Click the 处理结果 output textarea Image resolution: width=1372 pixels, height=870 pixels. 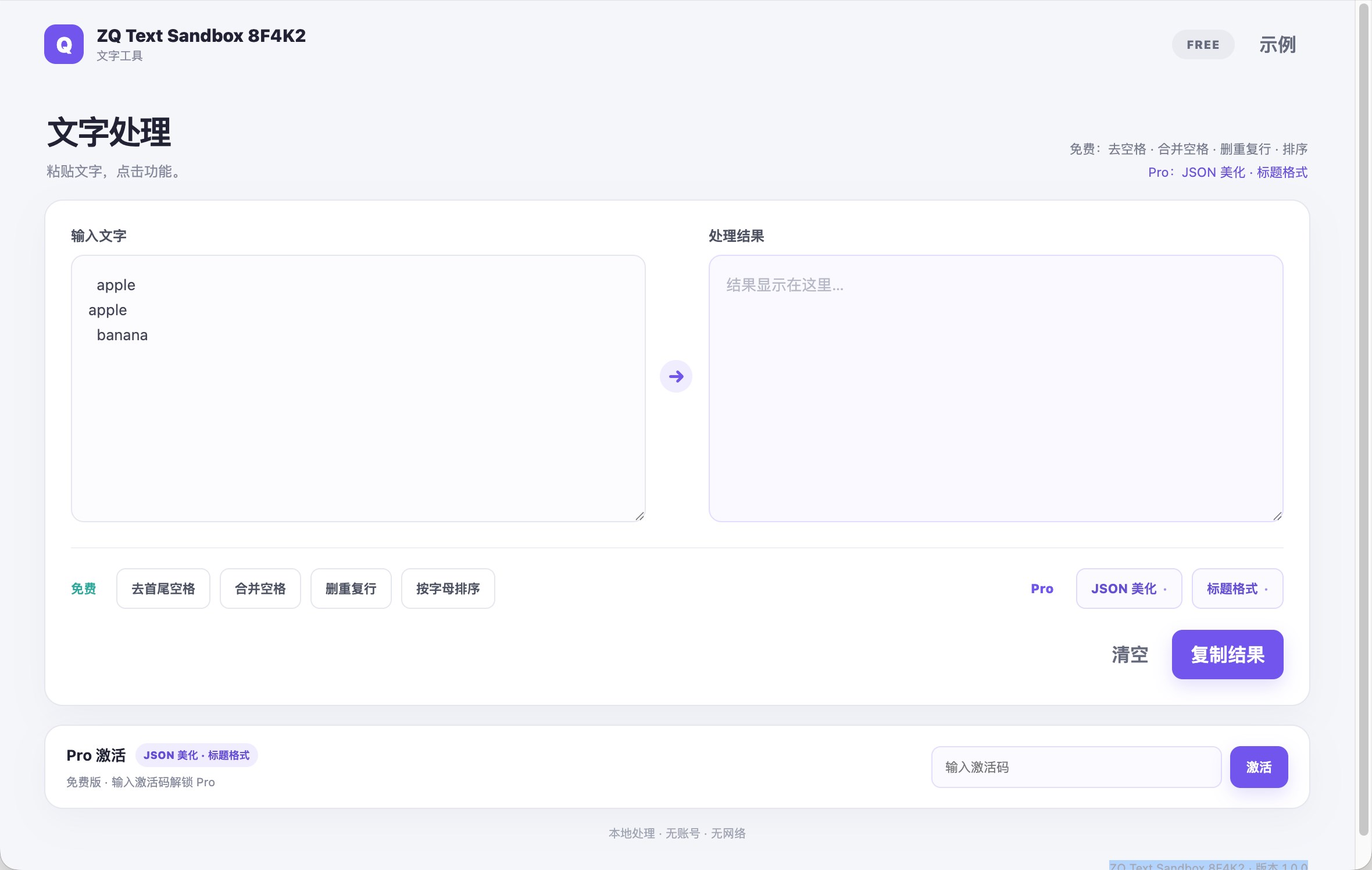pyautogui.click(x=995, y=388)
